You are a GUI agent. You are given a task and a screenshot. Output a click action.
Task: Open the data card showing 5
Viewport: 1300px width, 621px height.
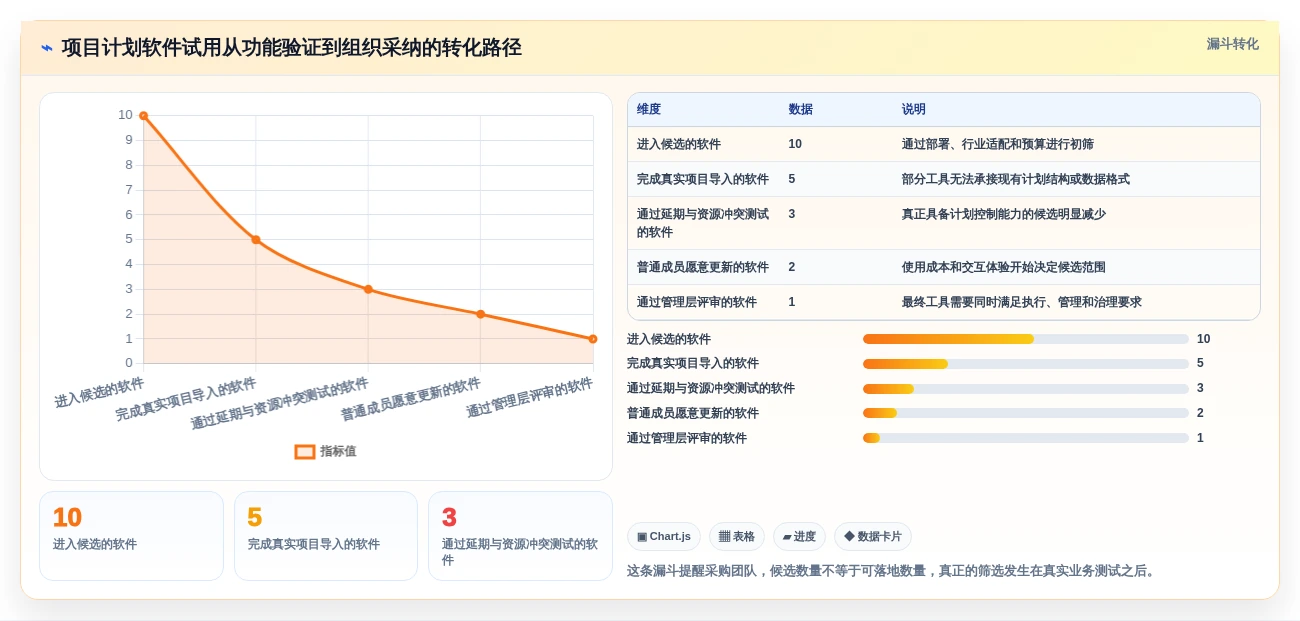tap(326, 536)
